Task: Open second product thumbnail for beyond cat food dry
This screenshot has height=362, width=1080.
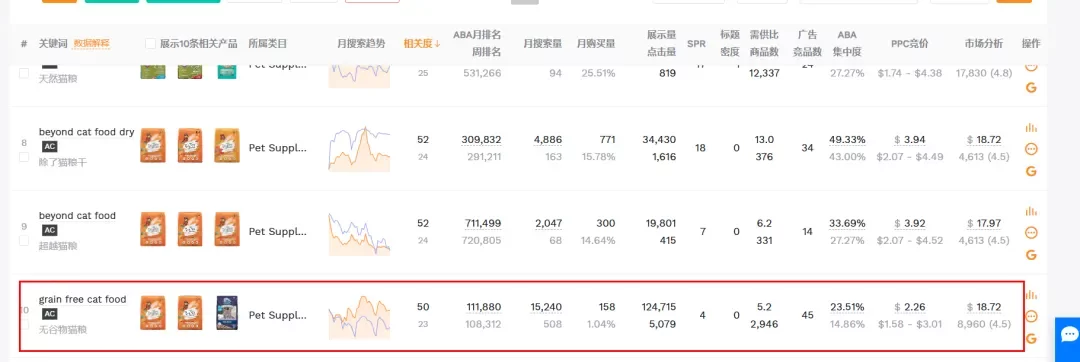Action: click(x=190, y=145)
